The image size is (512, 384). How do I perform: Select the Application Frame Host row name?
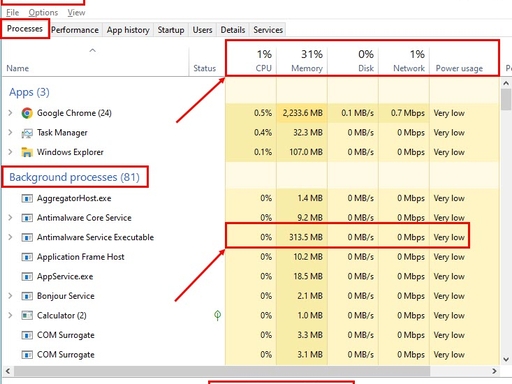tap(80, 257)
